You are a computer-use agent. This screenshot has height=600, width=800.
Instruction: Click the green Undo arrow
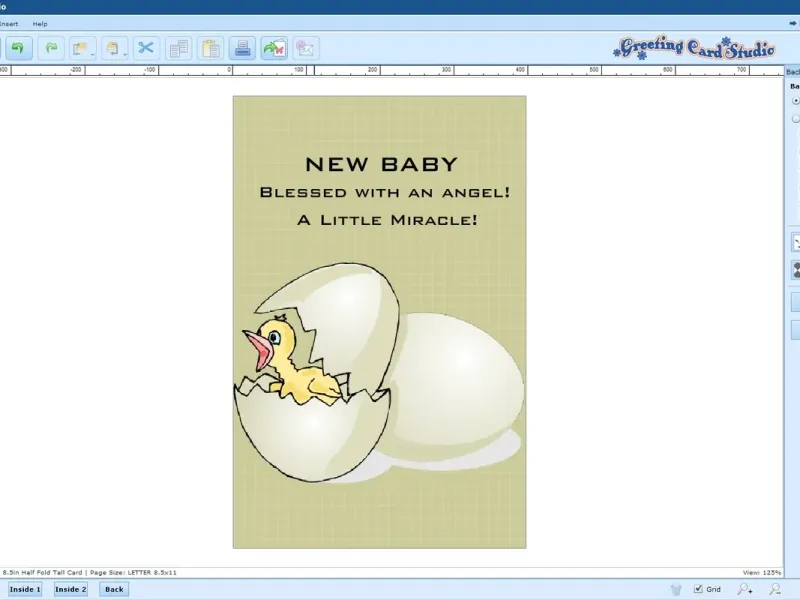pyautogui.click(x=18, y=48)
